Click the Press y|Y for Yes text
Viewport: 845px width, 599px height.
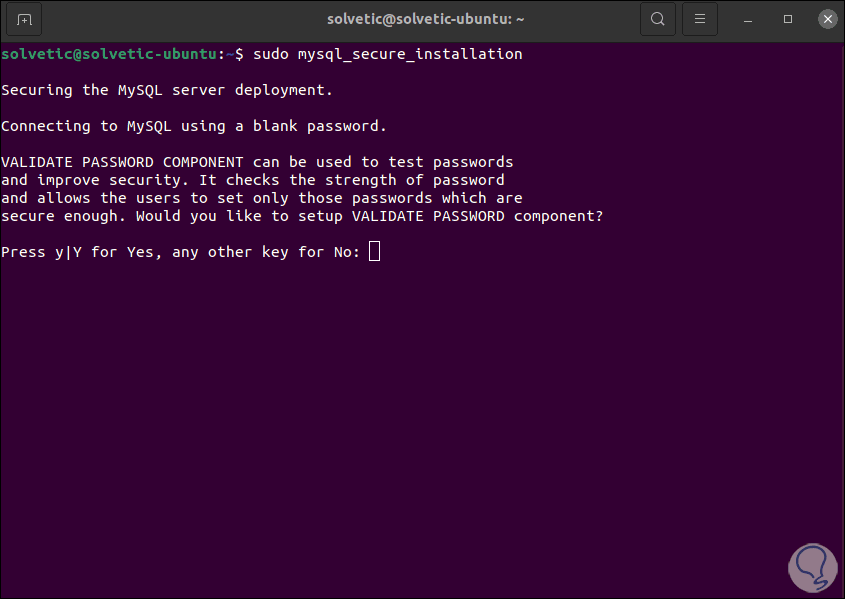78,252
